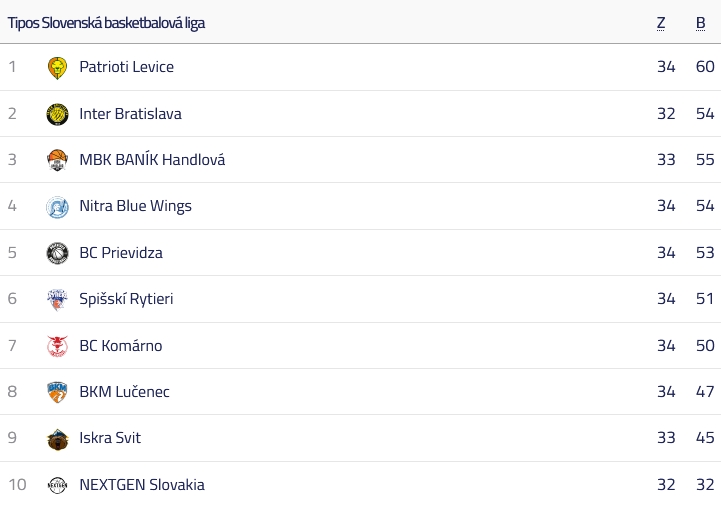
Task: Click the Spišskí Rytieri knights logo
Action: coord(57,299)
